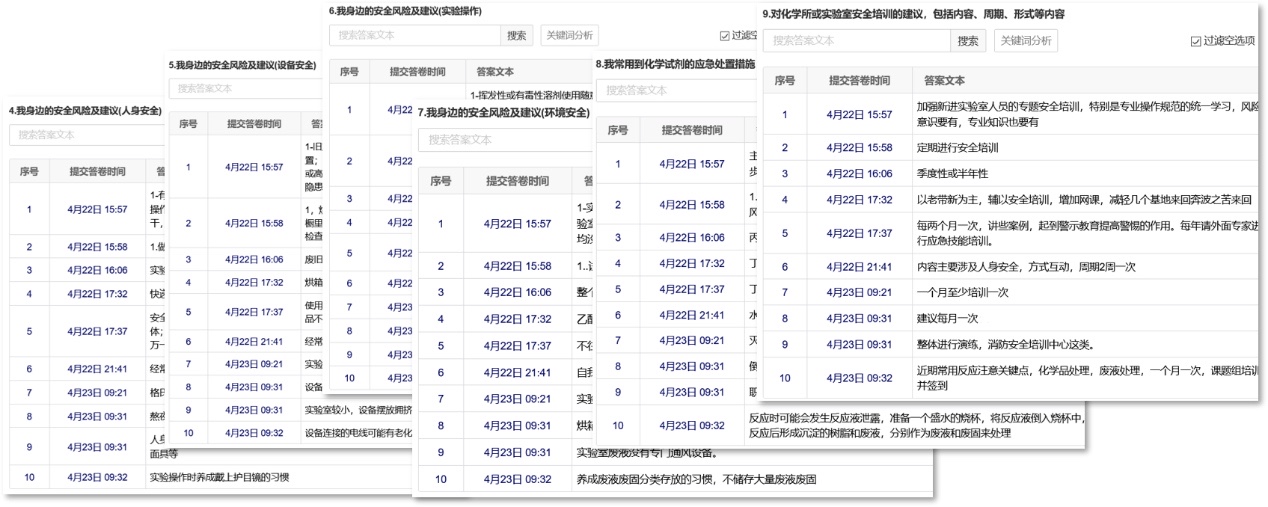Click question 7 title 我身边的安全风险及建议(环境安全)
The image size is (1268, 507).
[x=504, y=111]
